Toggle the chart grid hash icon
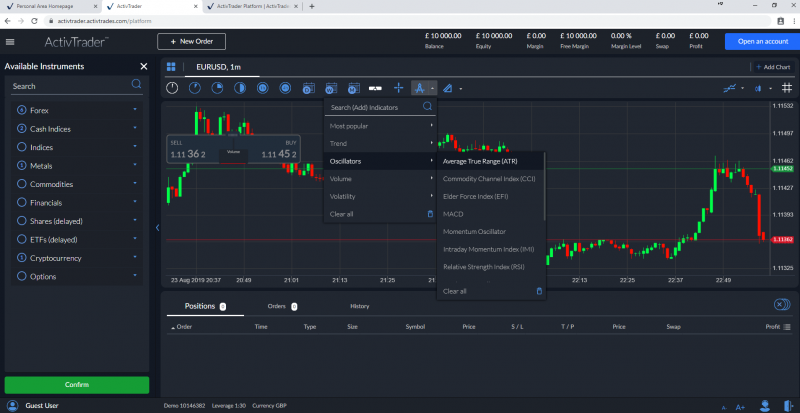Image resolution: width=800 pixels, height=413 pixels. [x=787, y=88]
